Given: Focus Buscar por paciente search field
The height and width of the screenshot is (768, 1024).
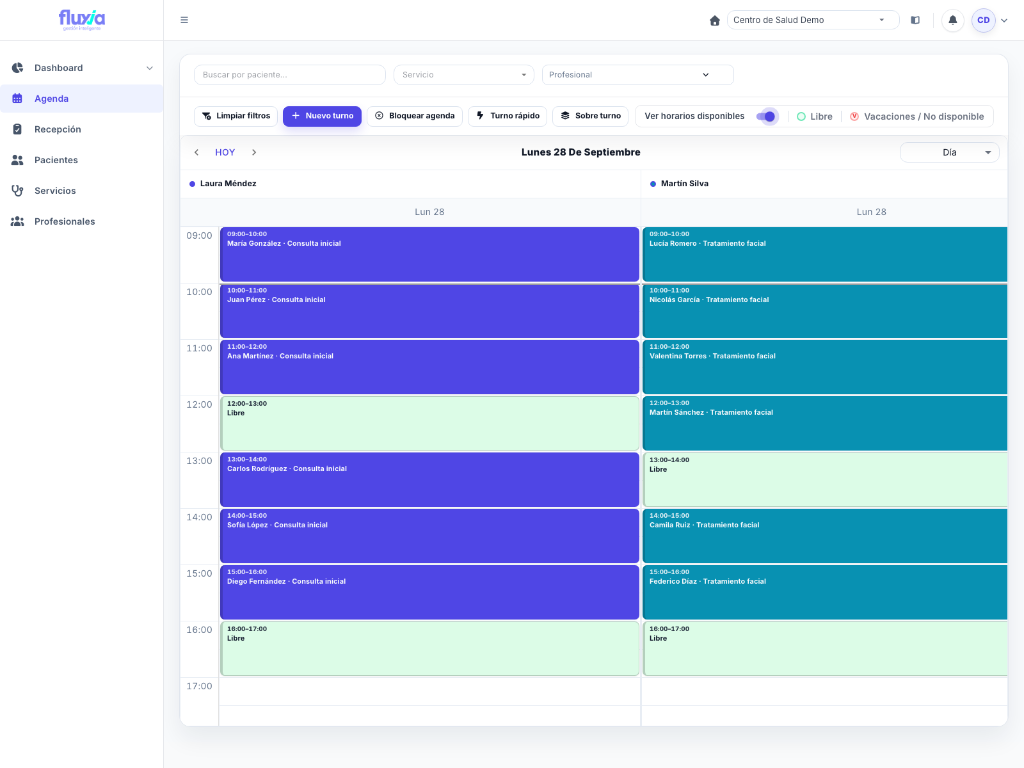Looking at the screenshot, I should click(x=289, y=75).
